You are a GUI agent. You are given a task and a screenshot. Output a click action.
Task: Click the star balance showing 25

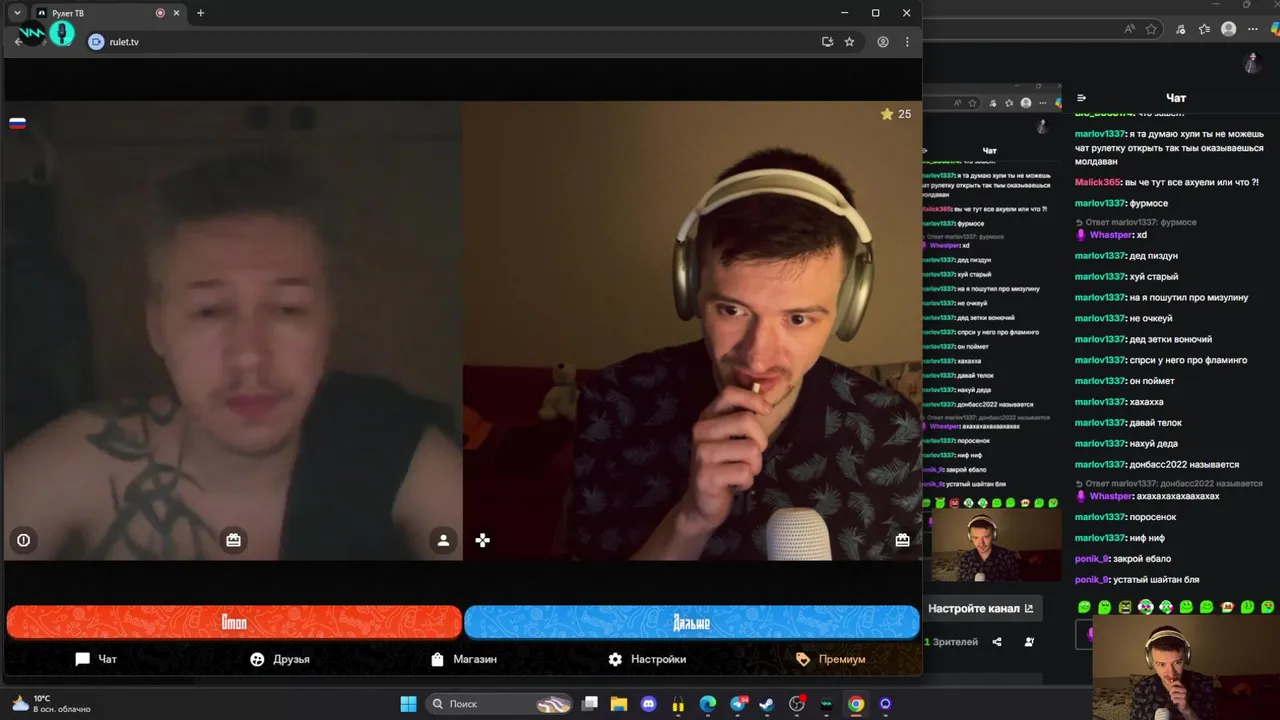tap(895, 114)
